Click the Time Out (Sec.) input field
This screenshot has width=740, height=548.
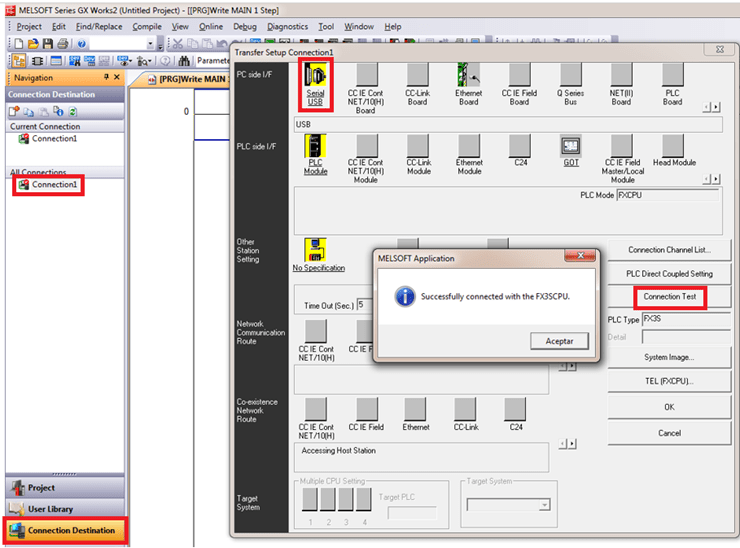pos(364,305)
